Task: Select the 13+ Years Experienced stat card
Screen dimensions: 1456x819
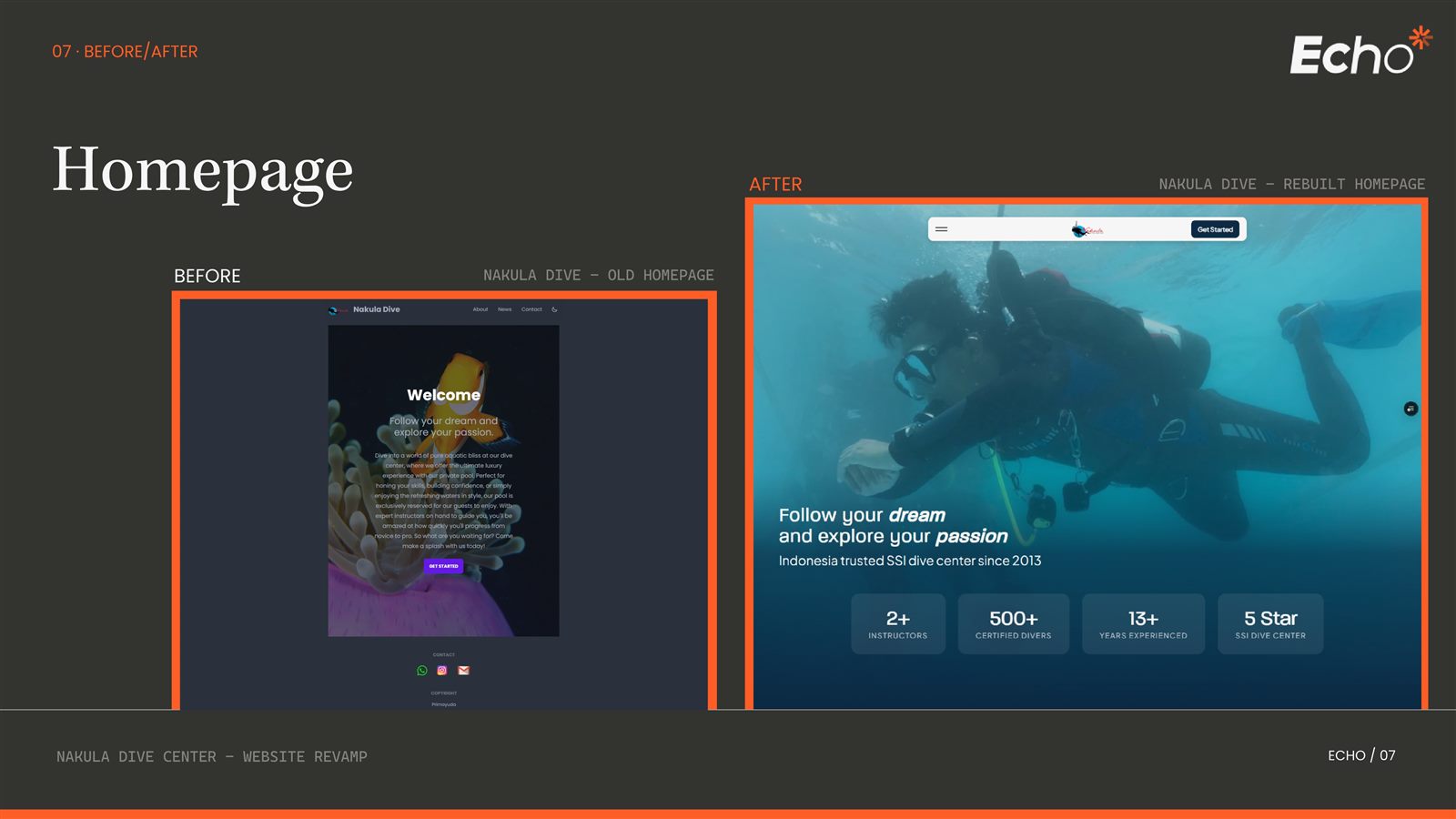Action: pyautogui.click(x=1143, y=624)
